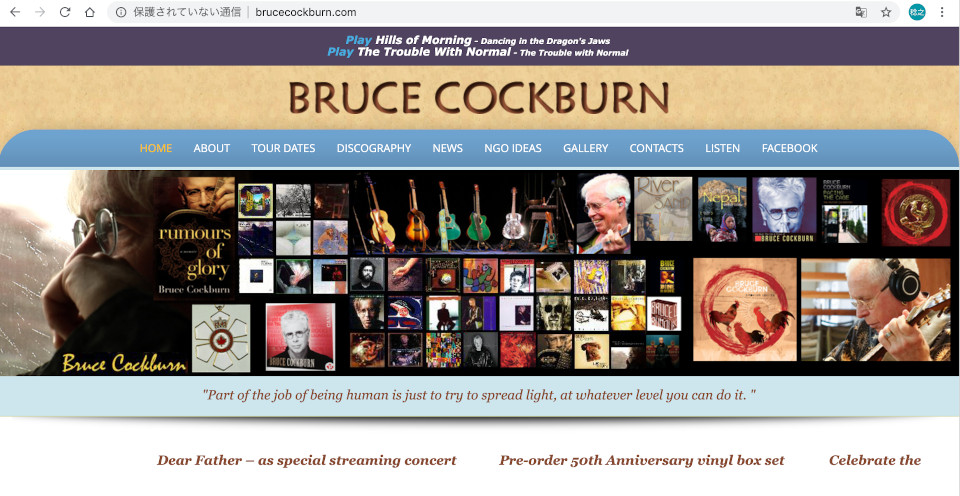Bookmark page with star icon
960x496 pixels.
[886, 12]
